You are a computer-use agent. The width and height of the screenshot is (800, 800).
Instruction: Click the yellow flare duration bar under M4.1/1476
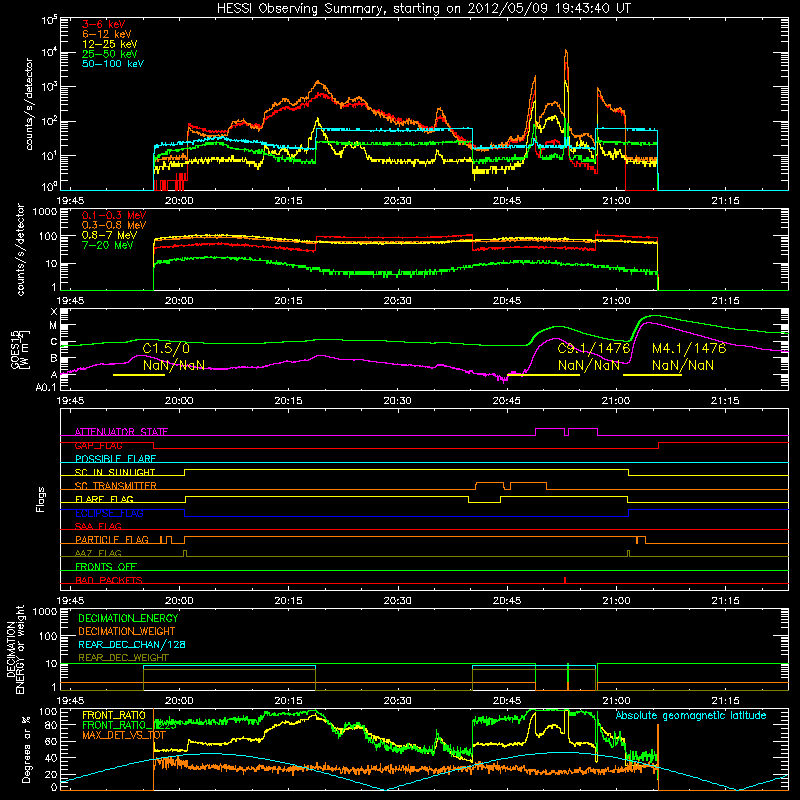[x=653, y=375]
